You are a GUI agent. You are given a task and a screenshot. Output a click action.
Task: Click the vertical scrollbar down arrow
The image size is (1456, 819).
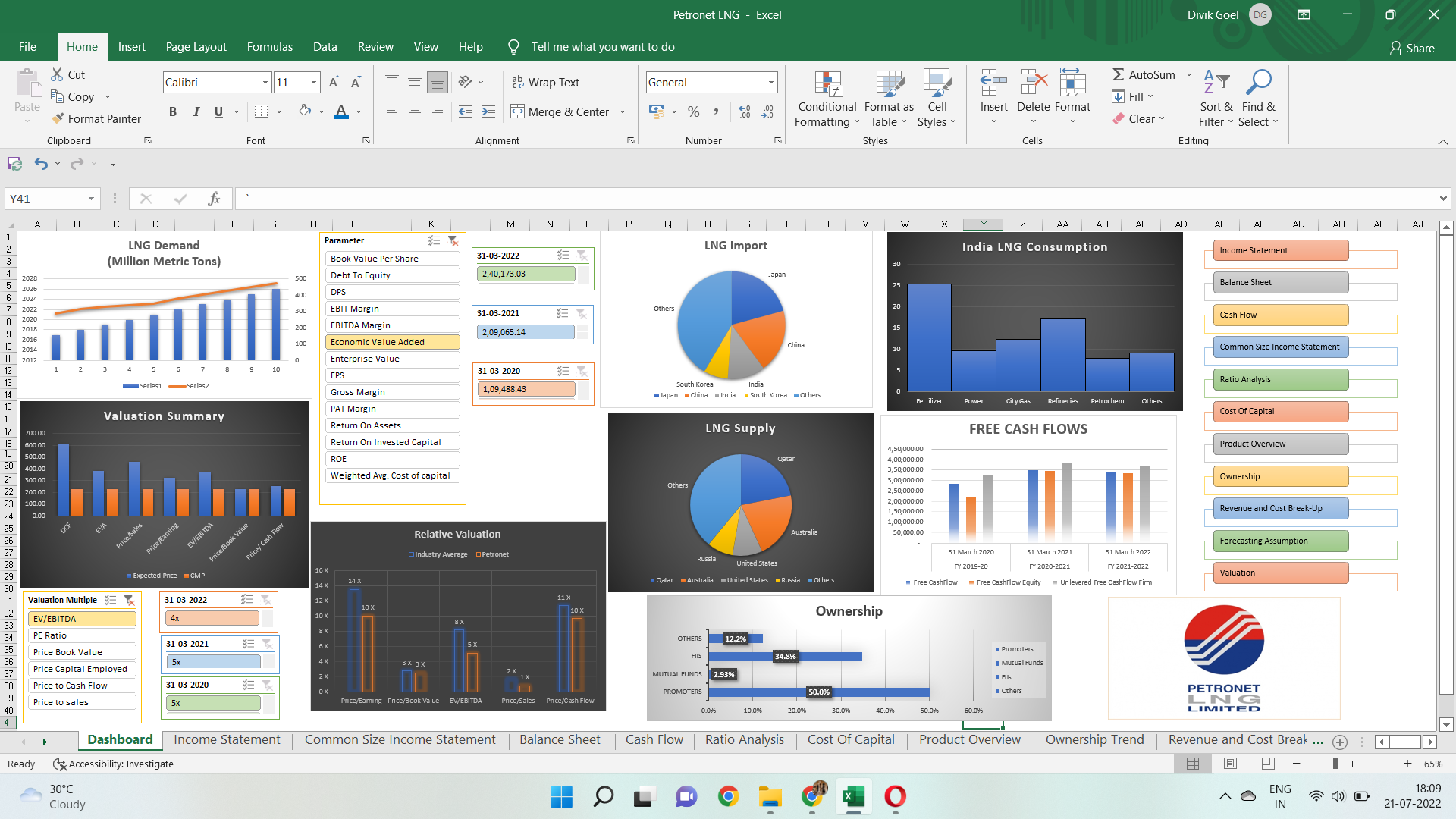[x=1446, y=725]
